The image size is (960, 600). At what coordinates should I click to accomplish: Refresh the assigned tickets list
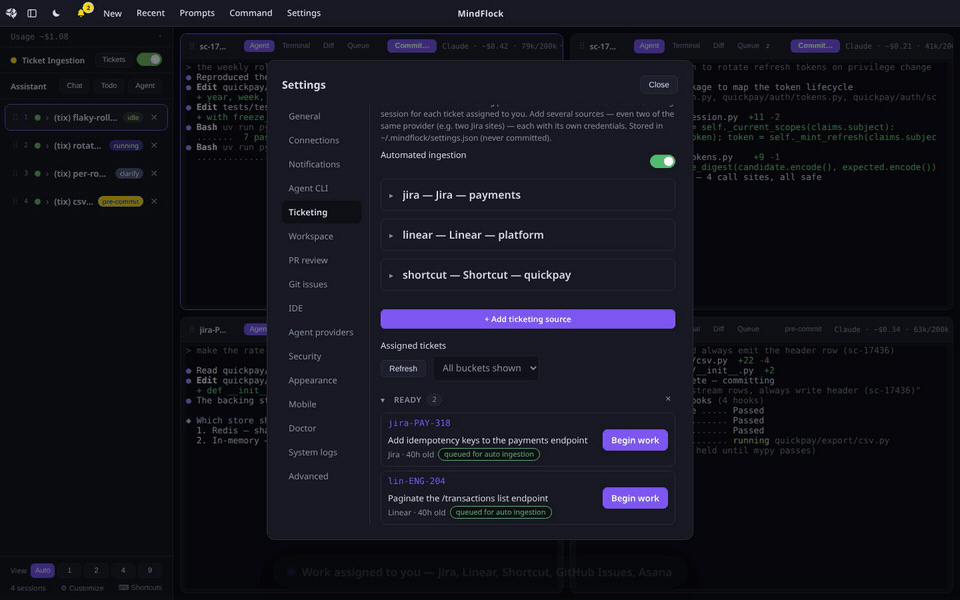click(403, 369)
